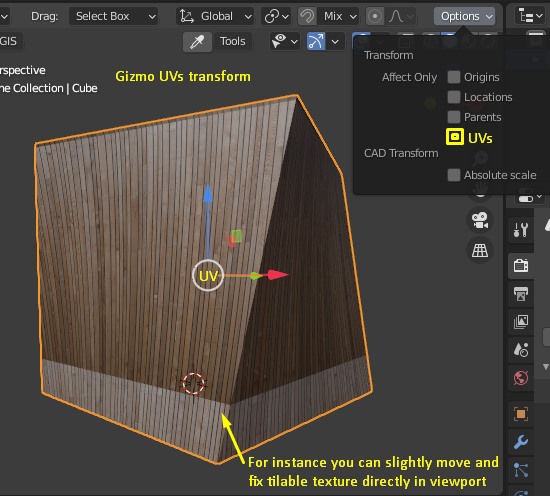Click the Drag: label in header

point(45,16)
